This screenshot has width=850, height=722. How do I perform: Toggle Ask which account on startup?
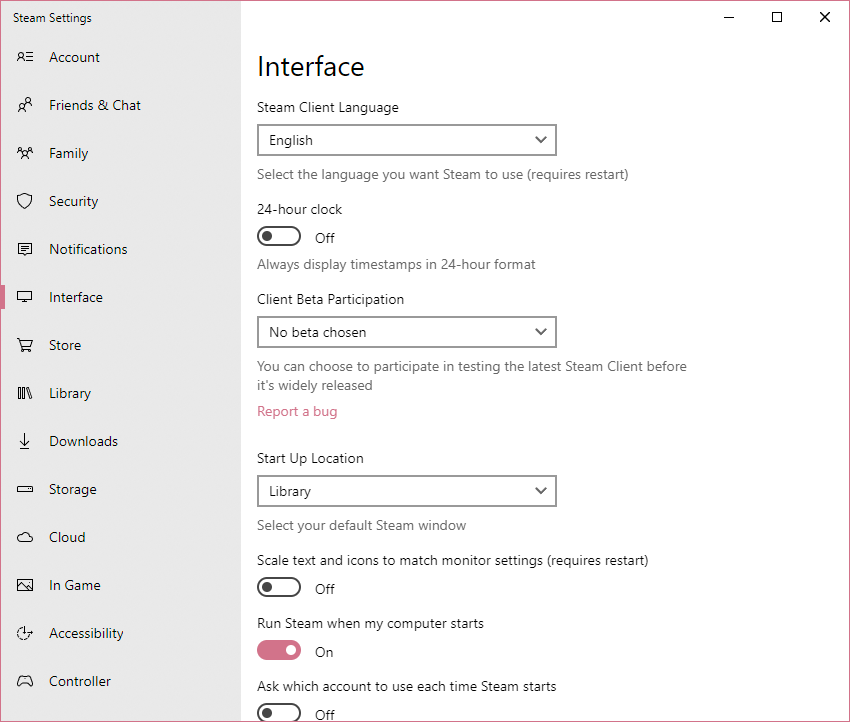pos(279,712)
